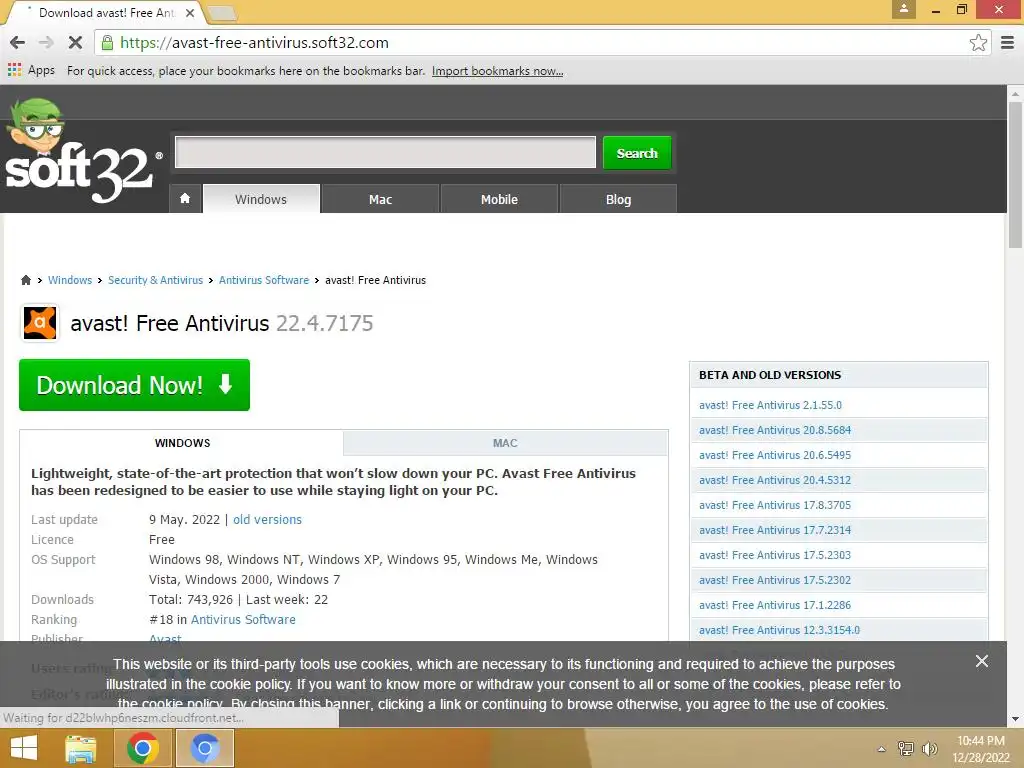Screen dimensions: 1024x768
Task: Open avast! Free Antivirus 12.3.3154.0
Action: (779, 630)
